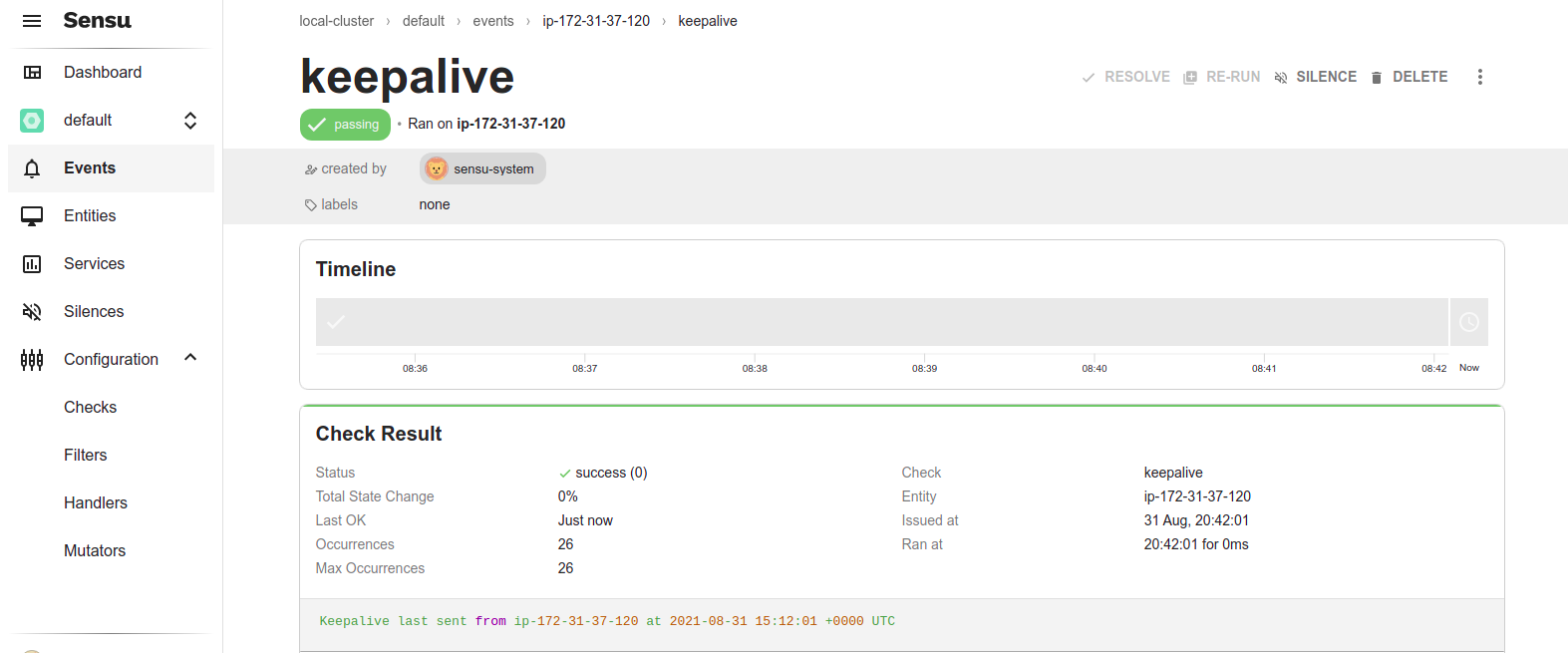Click the Silences muted-bell icon
The width and height of the screenshot is (1568, 653).
point(32,312)
